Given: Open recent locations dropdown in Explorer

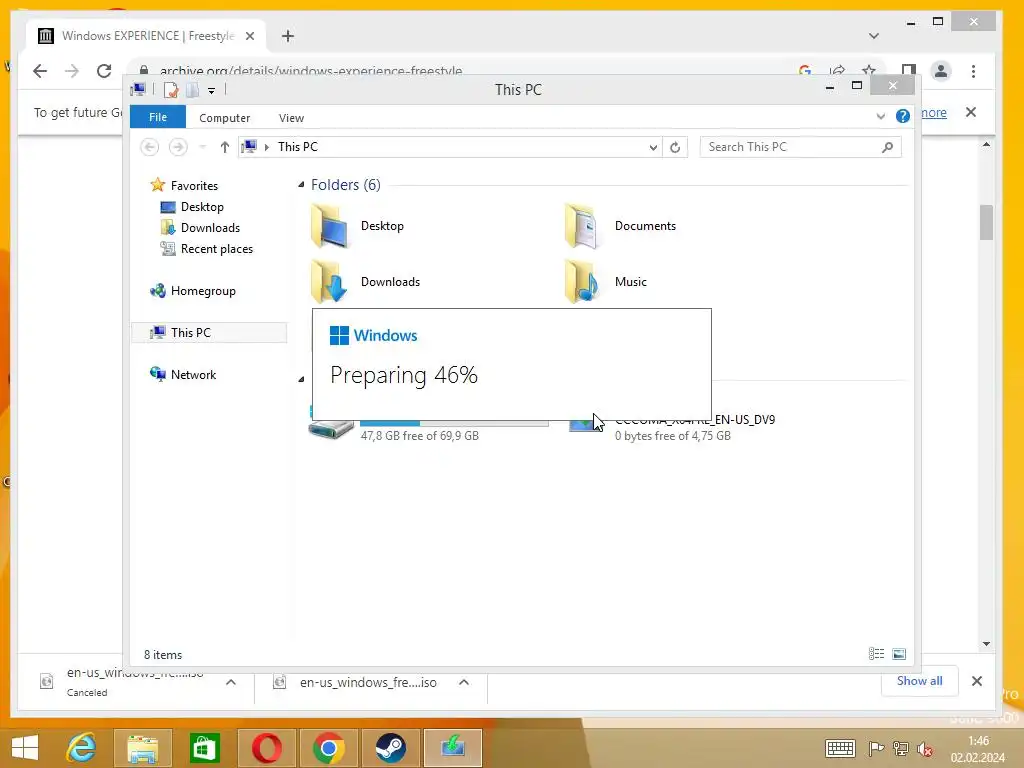Looking at the screenshot, I should click(202, 147).
